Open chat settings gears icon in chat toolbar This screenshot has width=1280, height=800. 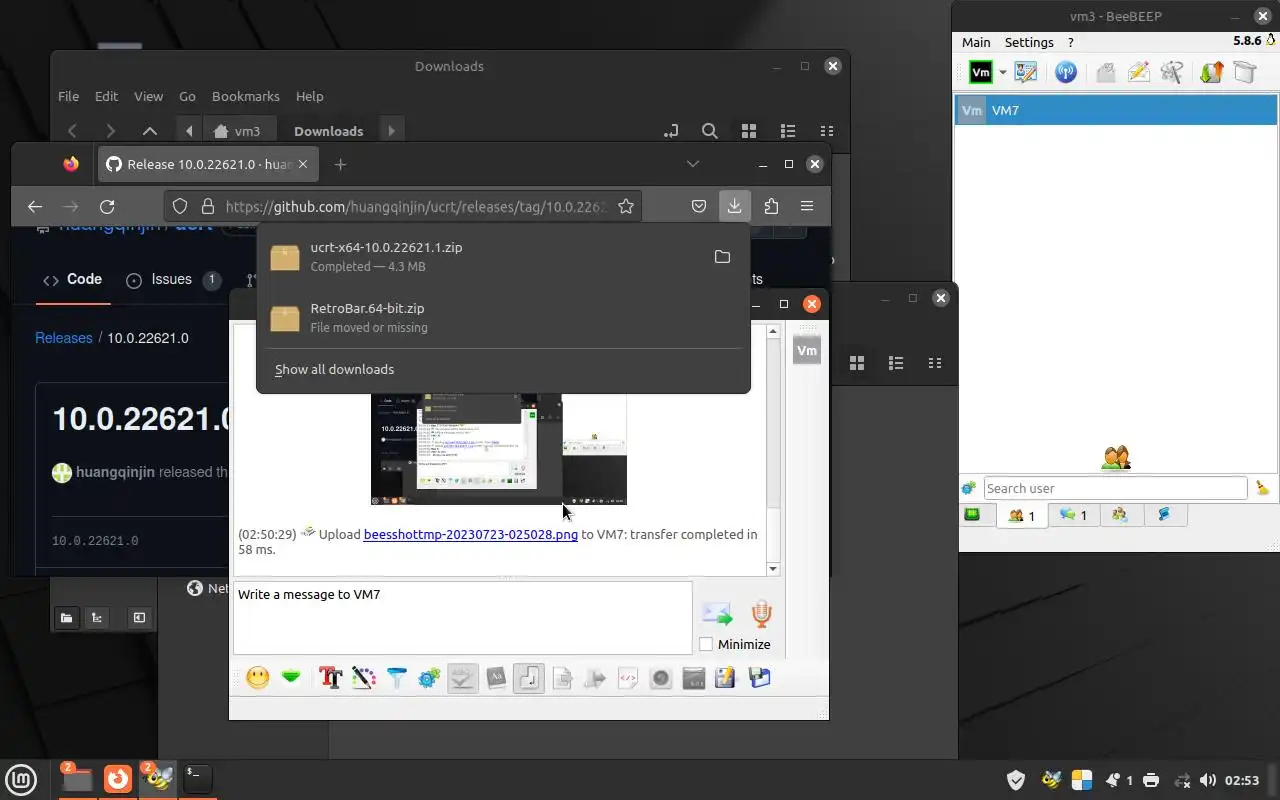pos(429,678)
